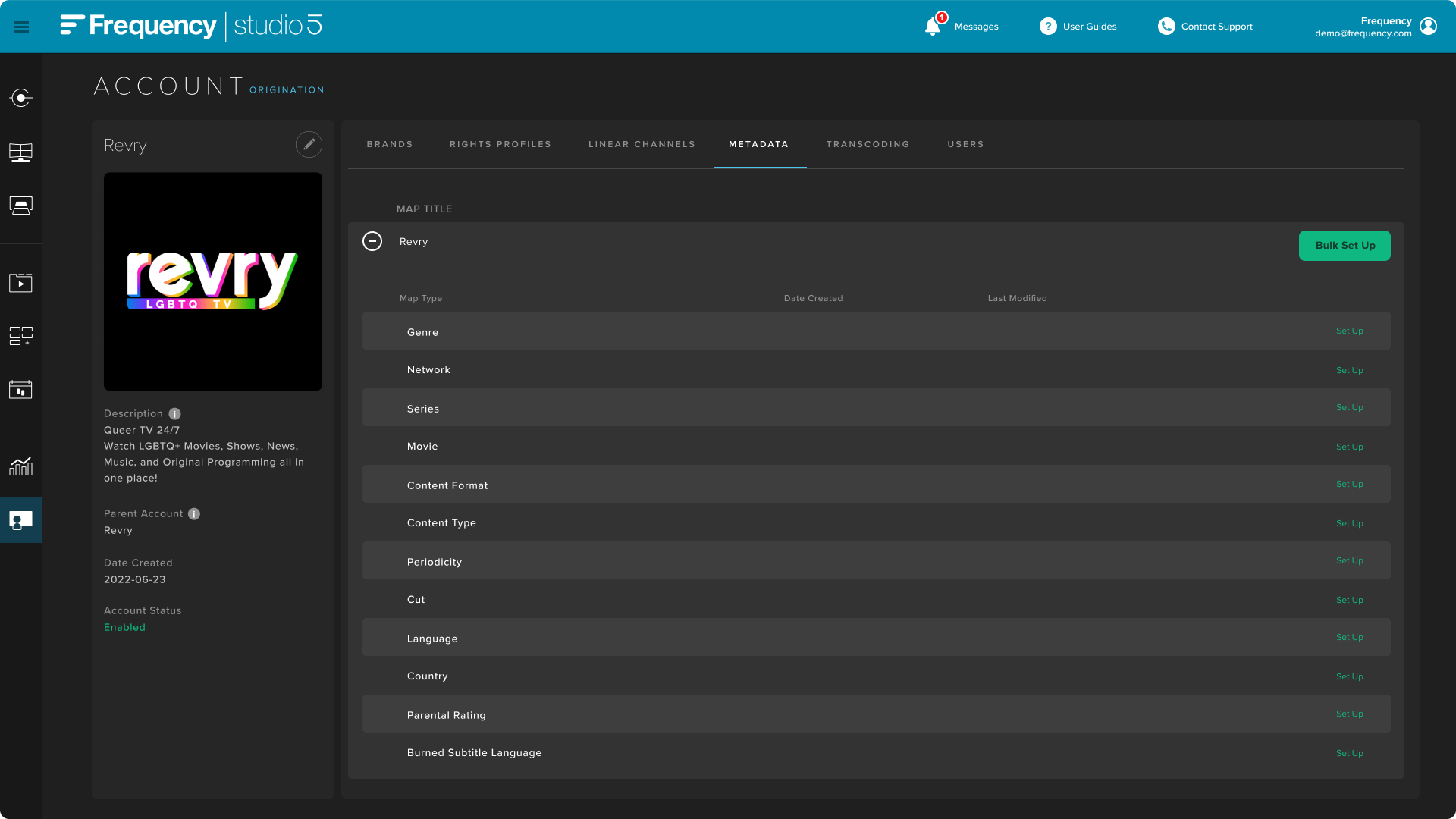The width and height of the screenshot is (1456, 819).
Task: Click Contact Support phone icon
Action: tap(1165, 26)
